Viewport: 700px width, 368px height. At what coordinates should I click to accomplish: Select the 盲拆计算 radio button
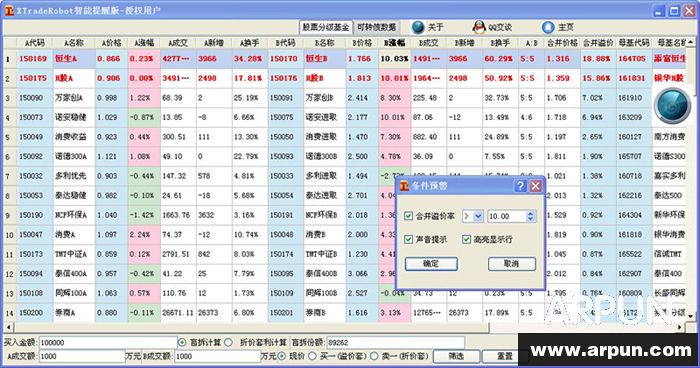coord(182,342)
